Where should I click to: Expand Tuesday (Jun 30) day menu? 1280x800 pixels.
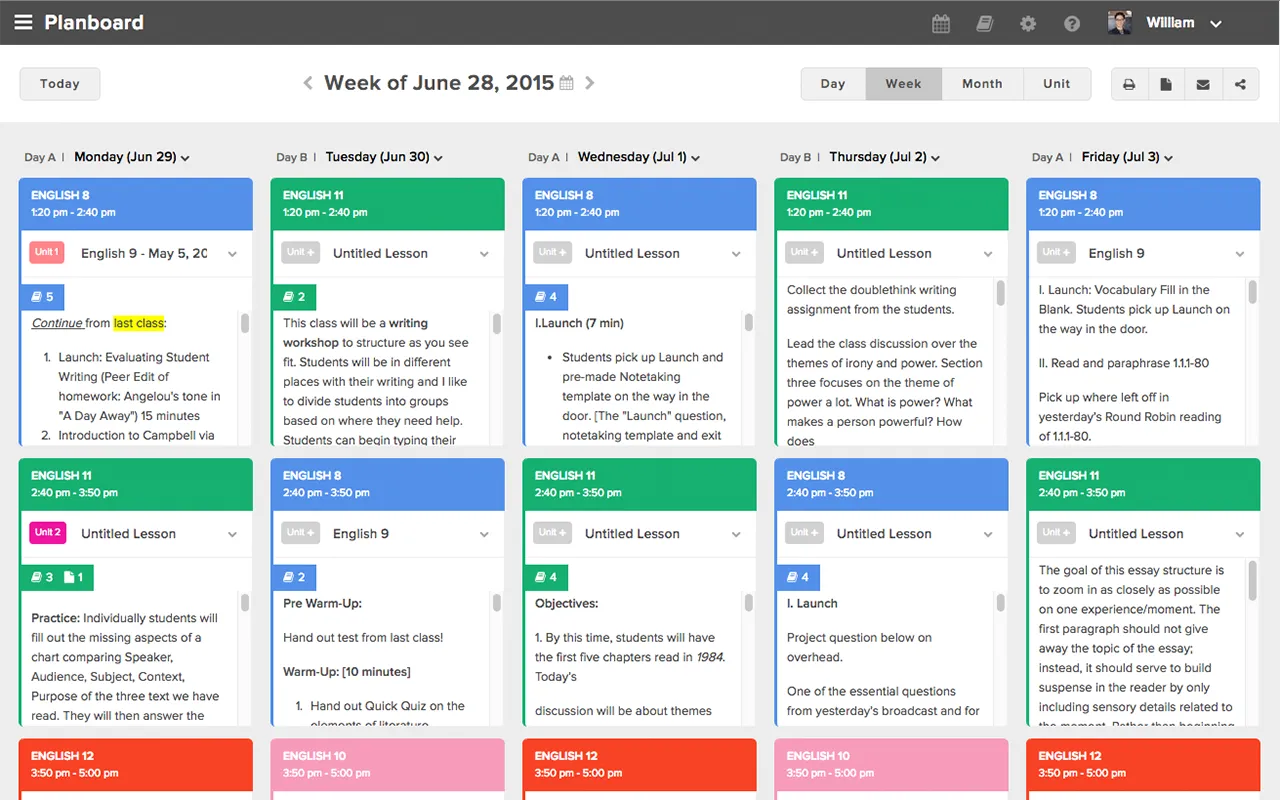(438, 158)
